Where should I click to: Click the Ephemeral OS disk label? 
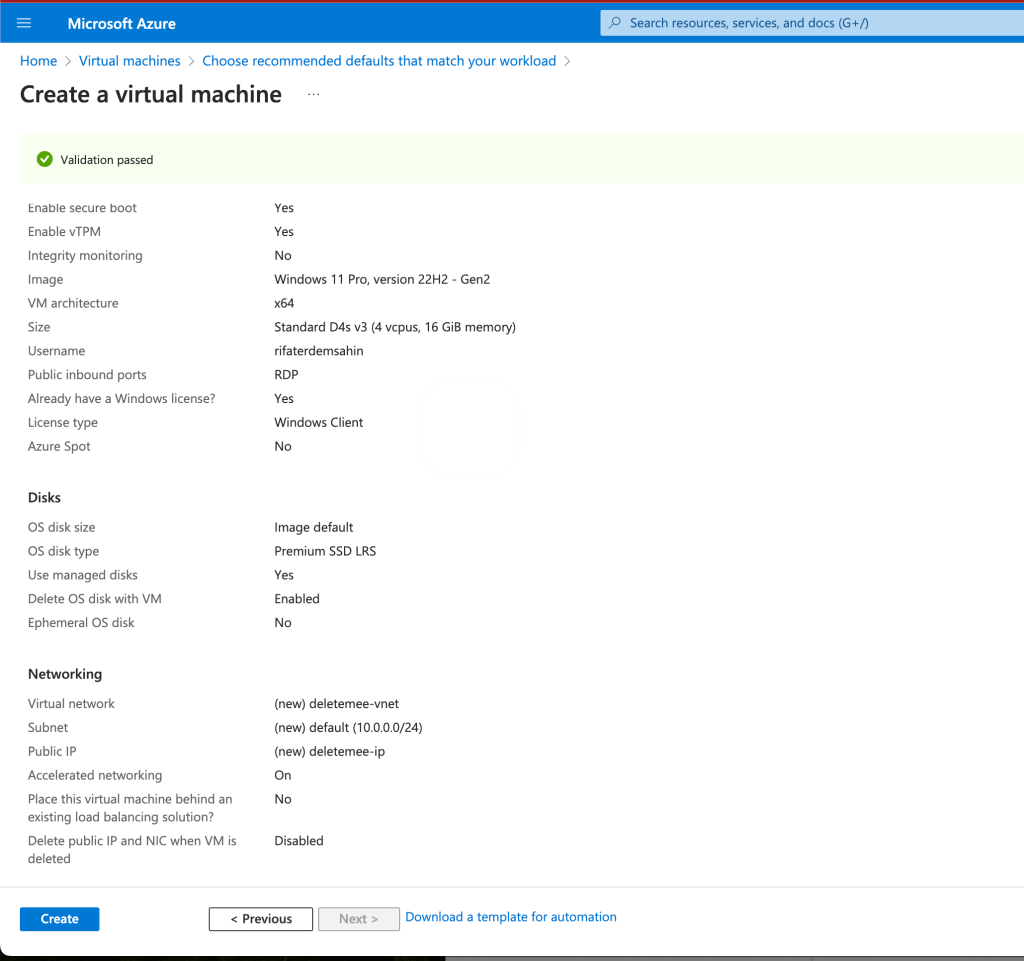click(81, 623)
